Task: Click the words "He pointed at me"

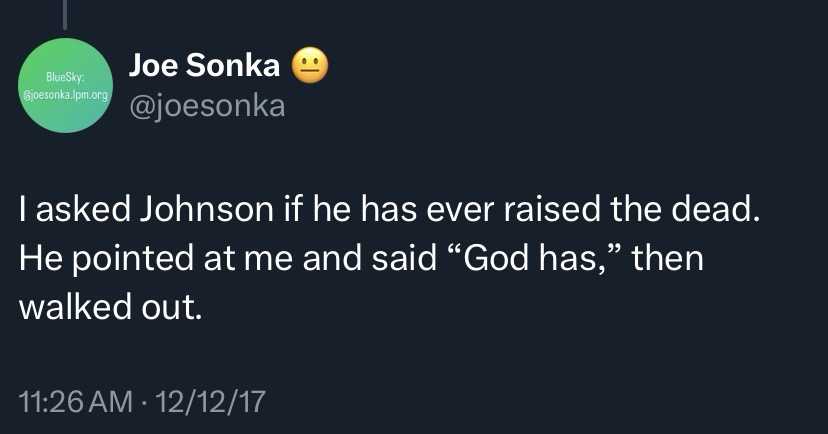Action: click(138, 258)
